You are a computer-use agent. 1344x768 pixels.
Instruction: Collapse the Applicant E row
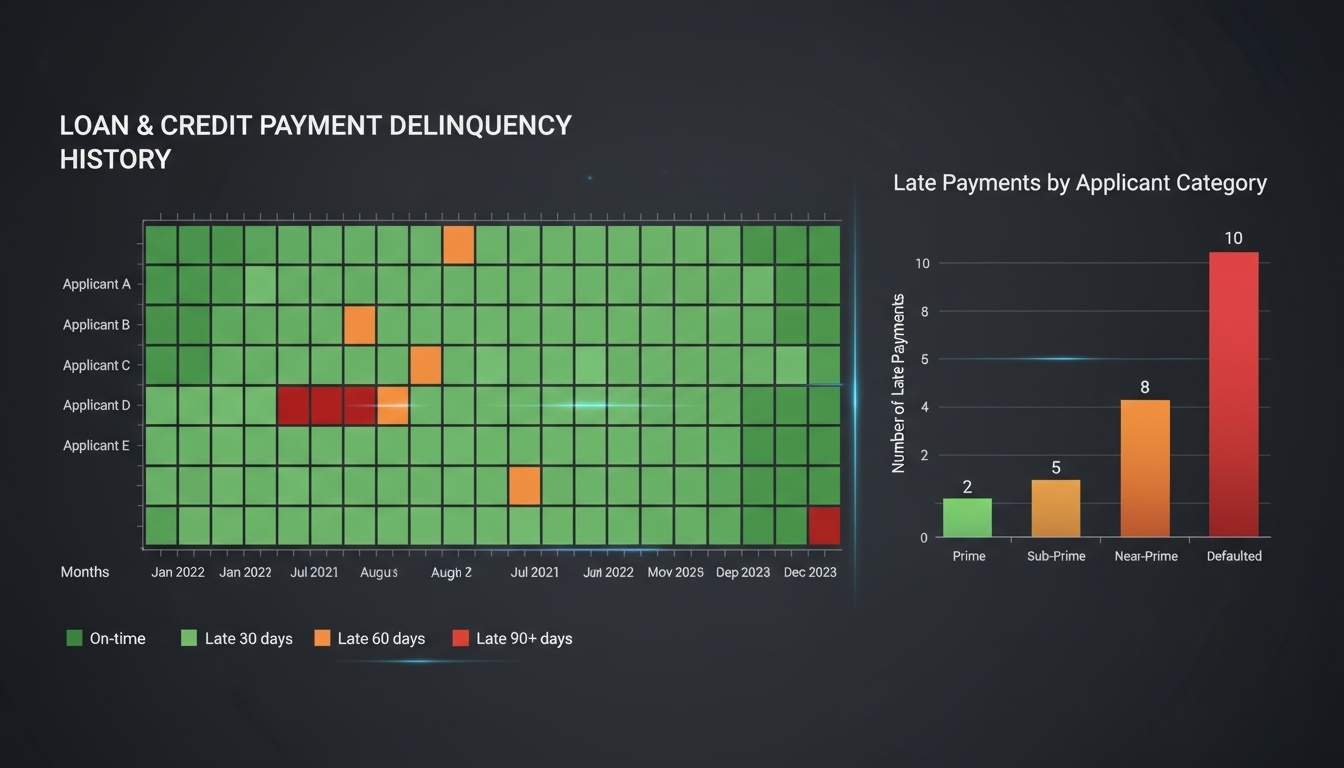[x=96, y=445]
